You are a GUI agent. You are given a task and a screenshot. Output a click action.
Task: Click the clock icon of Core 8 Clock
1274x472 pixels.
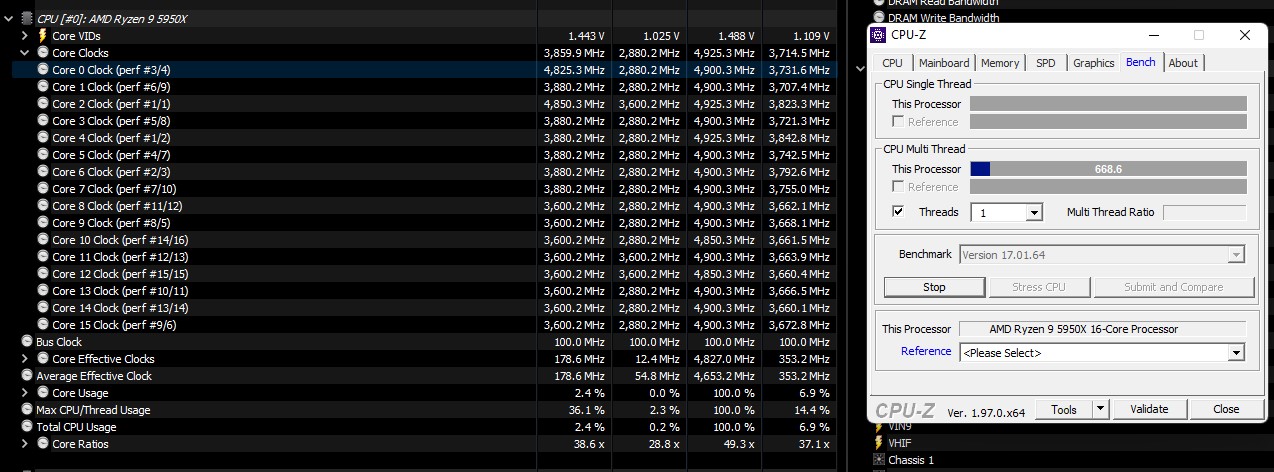43,206
